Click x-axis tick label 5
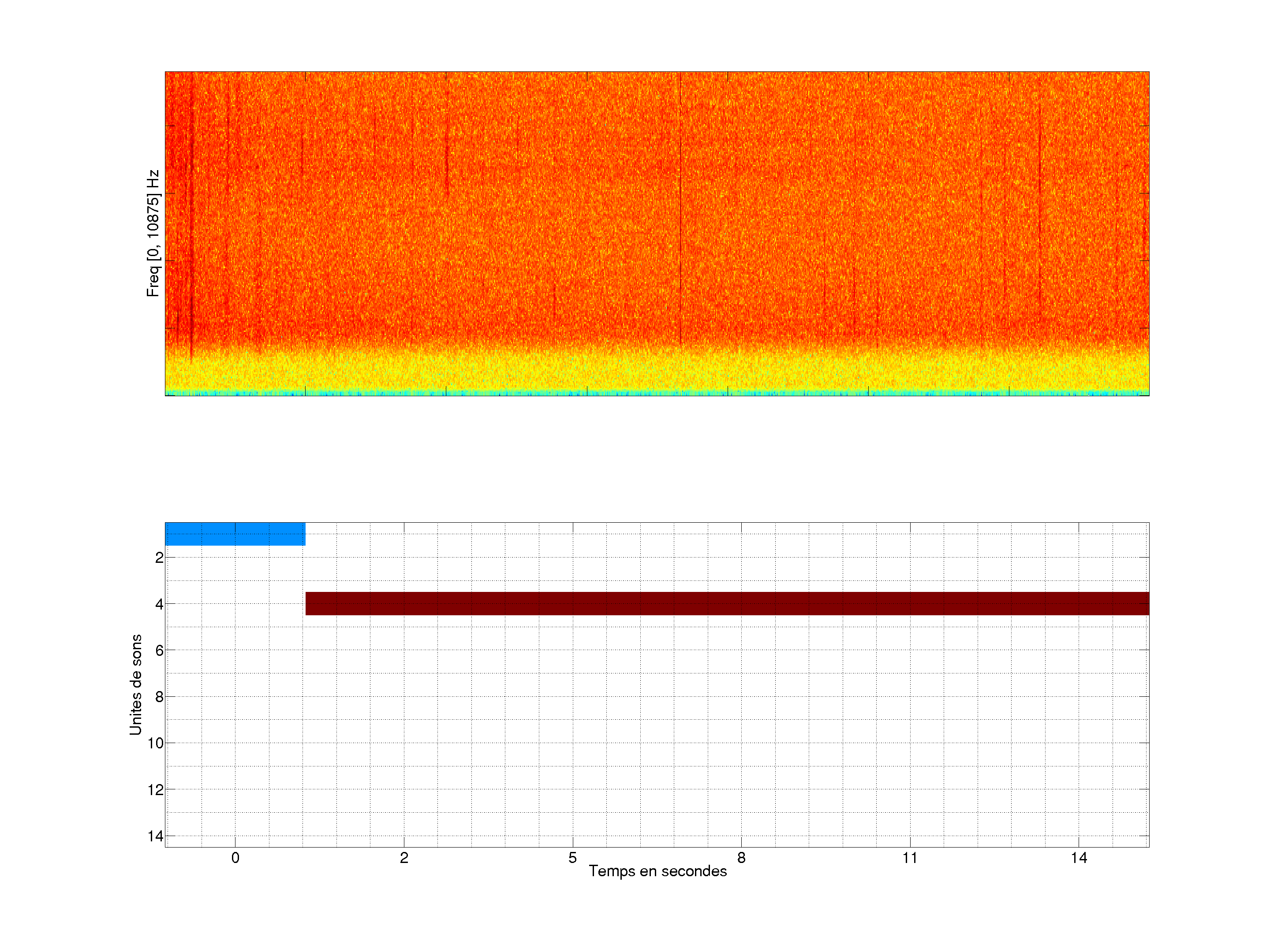The image size is (1270, 952). (x=572, y=858)
